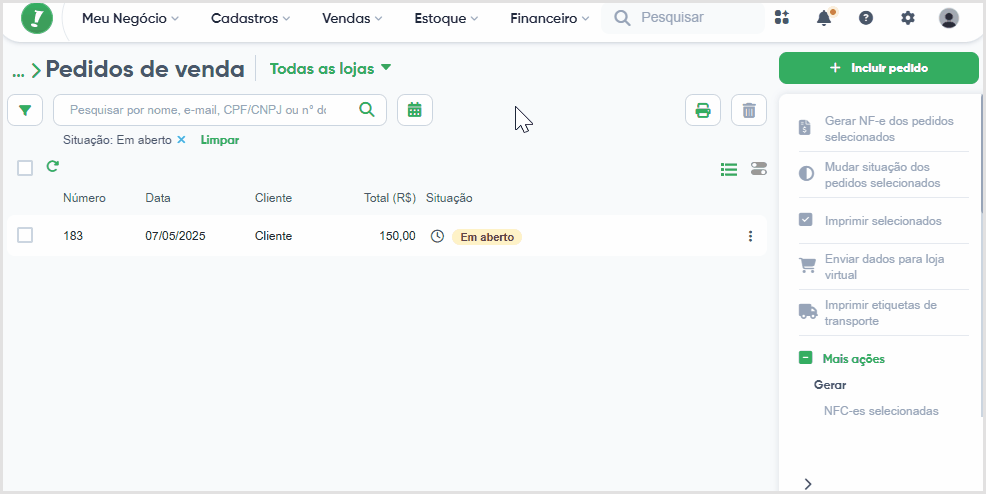Viewport: 986px width, 494px height.
Task: Refresh the orders list
Action: [x=53, y=167]
